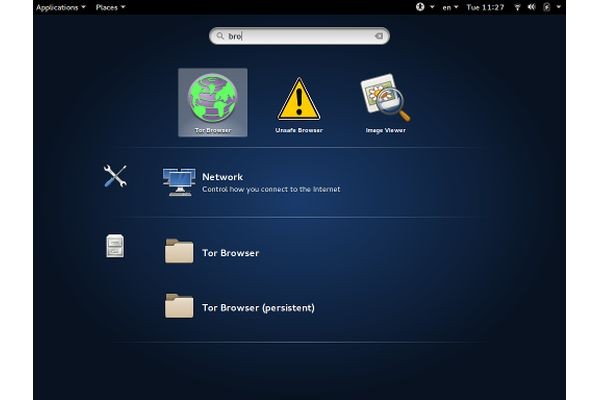Image resolution: width=600 pixels, height=400 pixels.
Task: Open the power and system menu dropdown
Action: click(556, 7)
